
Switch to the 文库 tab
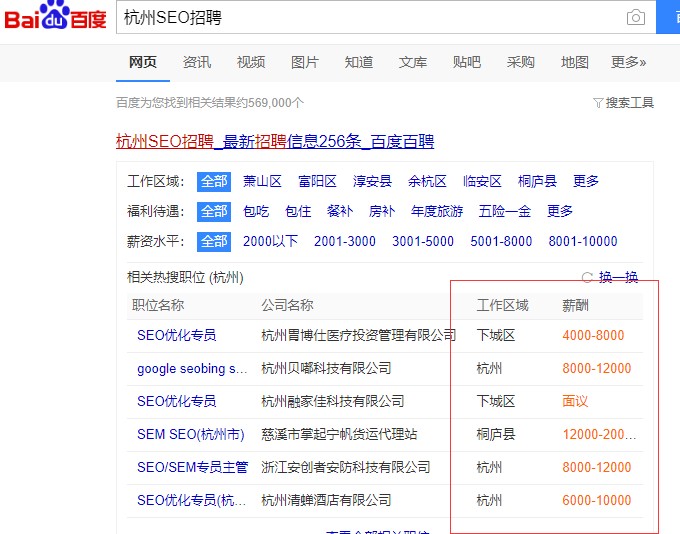[413, 62]
